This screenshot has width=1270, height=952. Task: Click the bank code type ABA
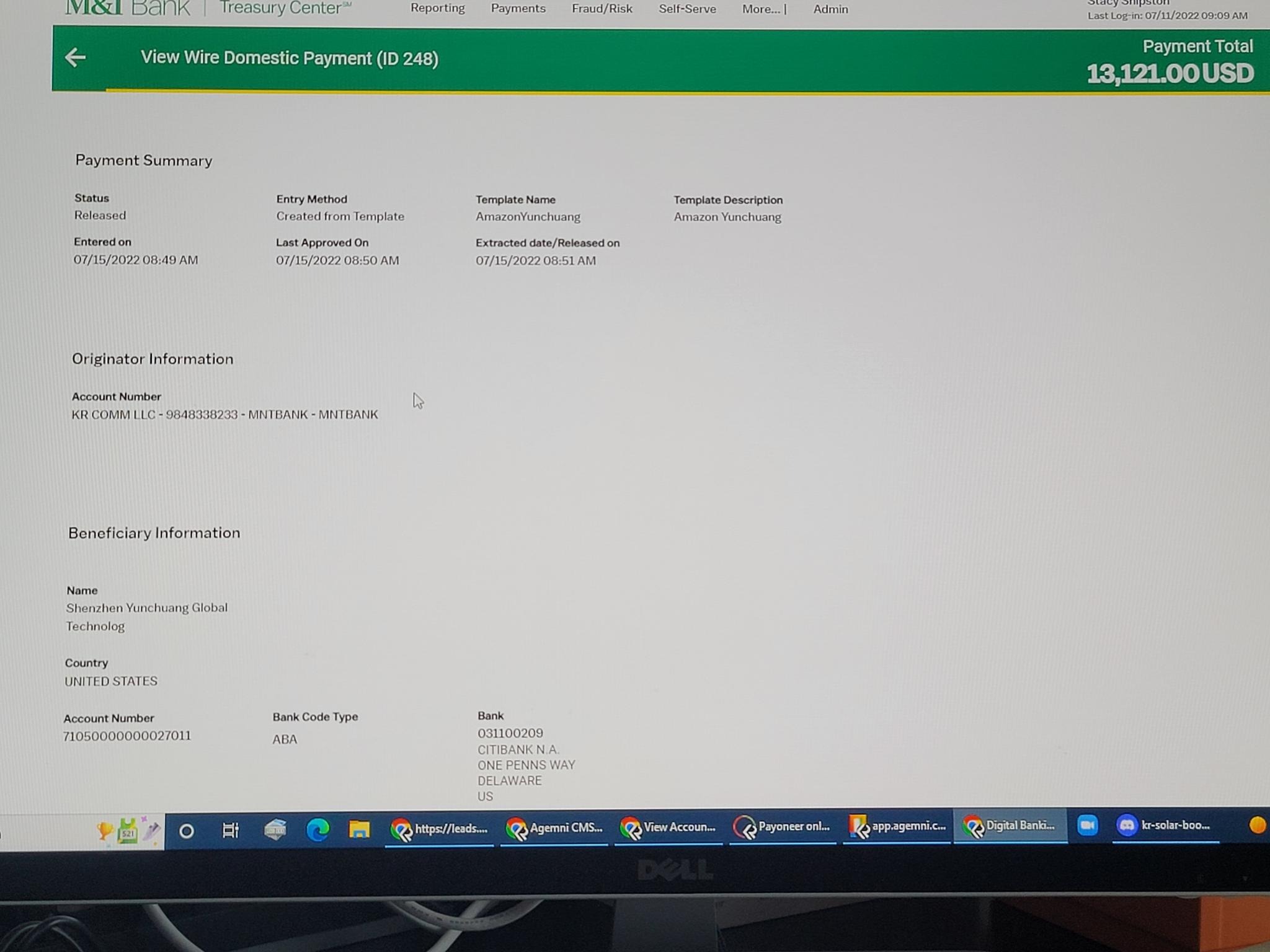(285, 739)
